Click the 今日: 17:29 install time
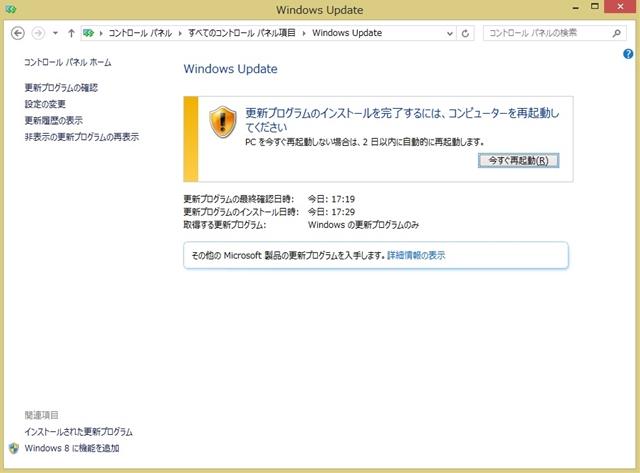 tap(331, 212)
